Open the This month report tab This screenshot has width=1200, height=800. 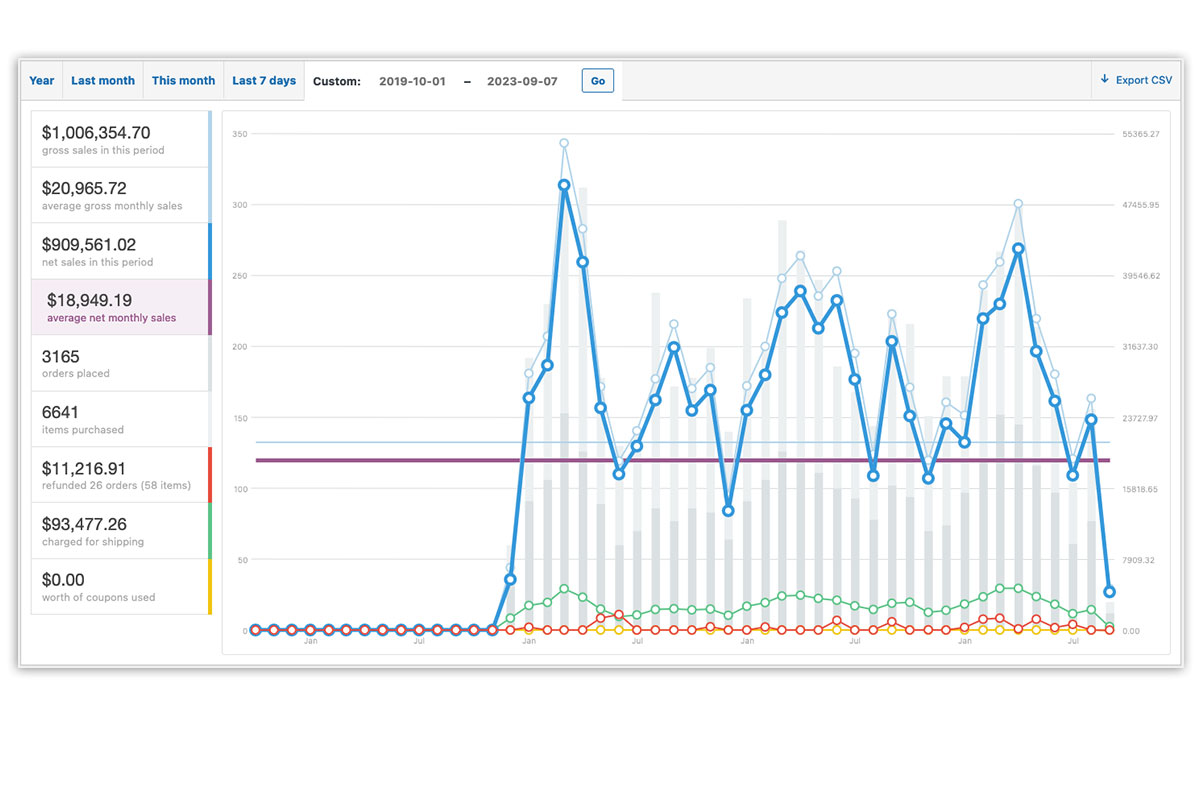[x=183, y=81]
